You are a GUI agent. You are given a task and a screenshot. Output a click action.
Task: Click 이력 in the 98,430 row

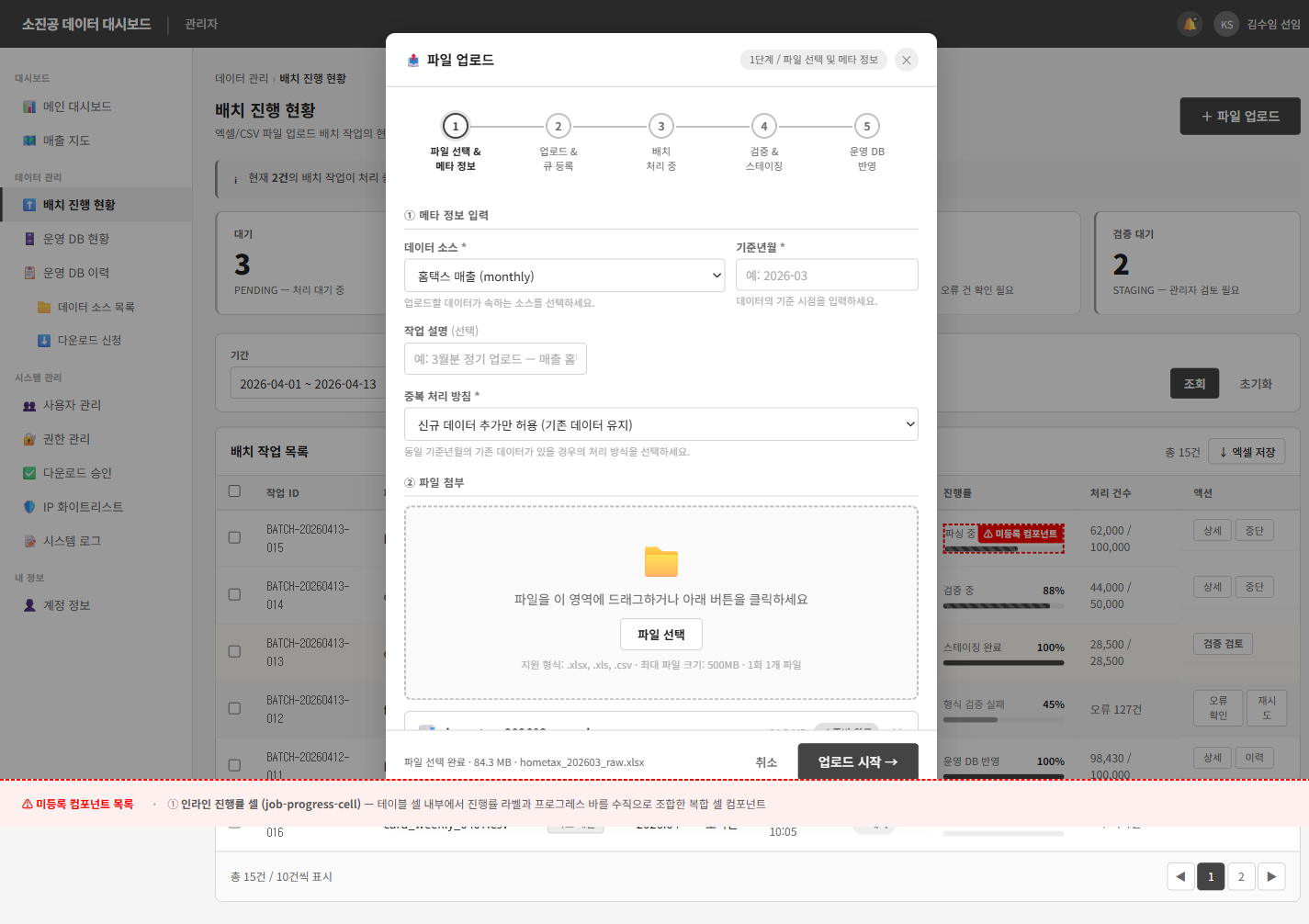tap(1254, 758)
